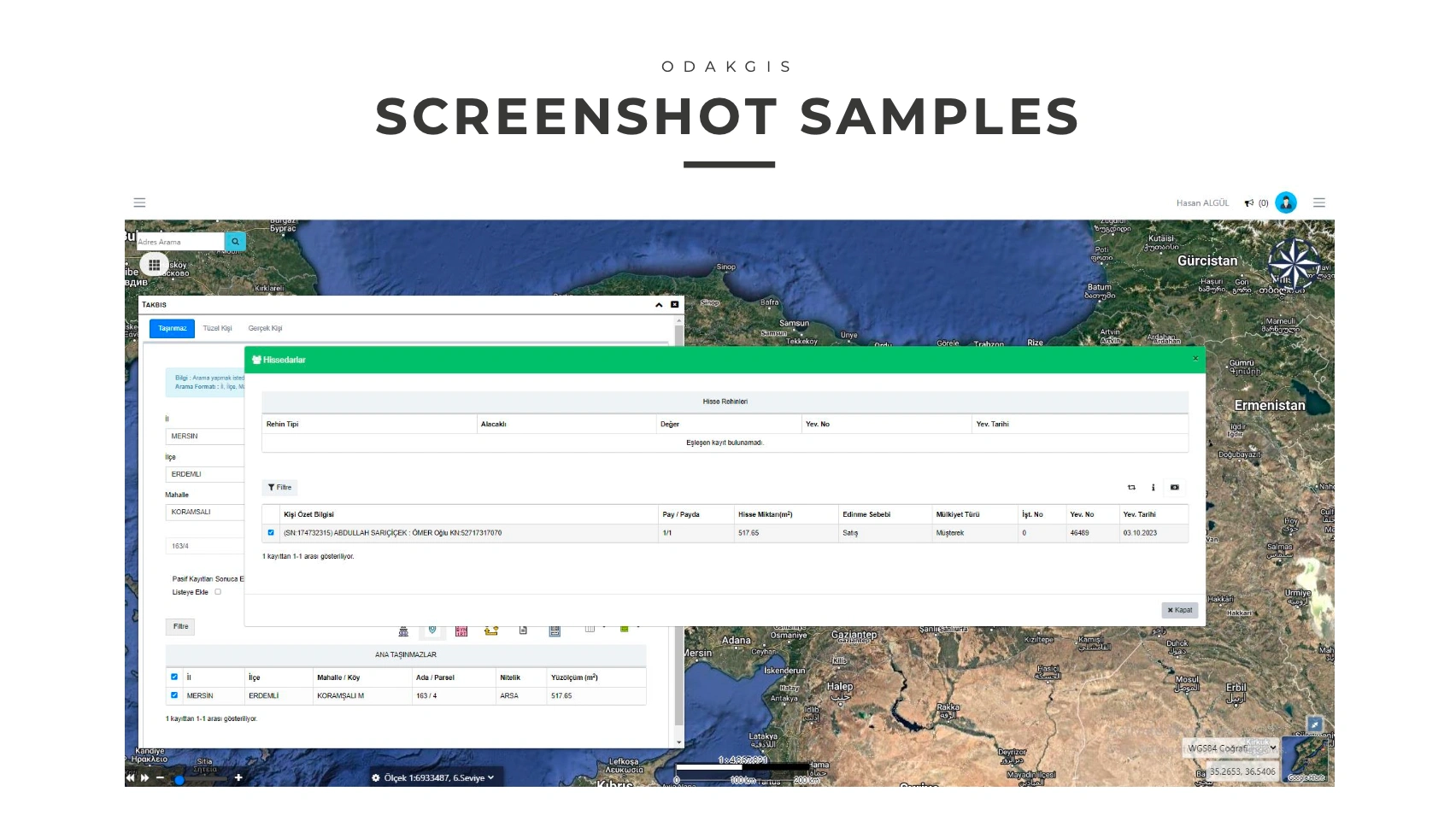The width and height of the screenshot is (1456, 815).
Task: Enable the Listeye Ekle checkbox
Action: (218, 592)
